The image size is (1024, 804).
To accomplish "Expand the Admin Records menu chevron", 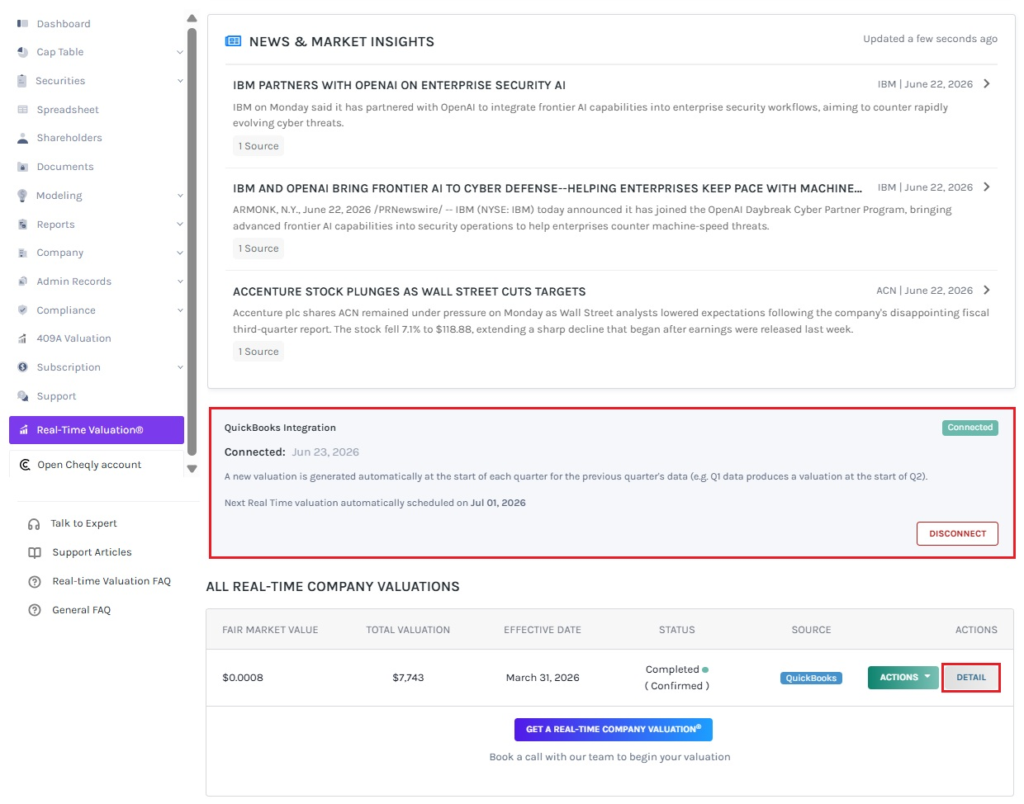I will [x=180, y=281].
